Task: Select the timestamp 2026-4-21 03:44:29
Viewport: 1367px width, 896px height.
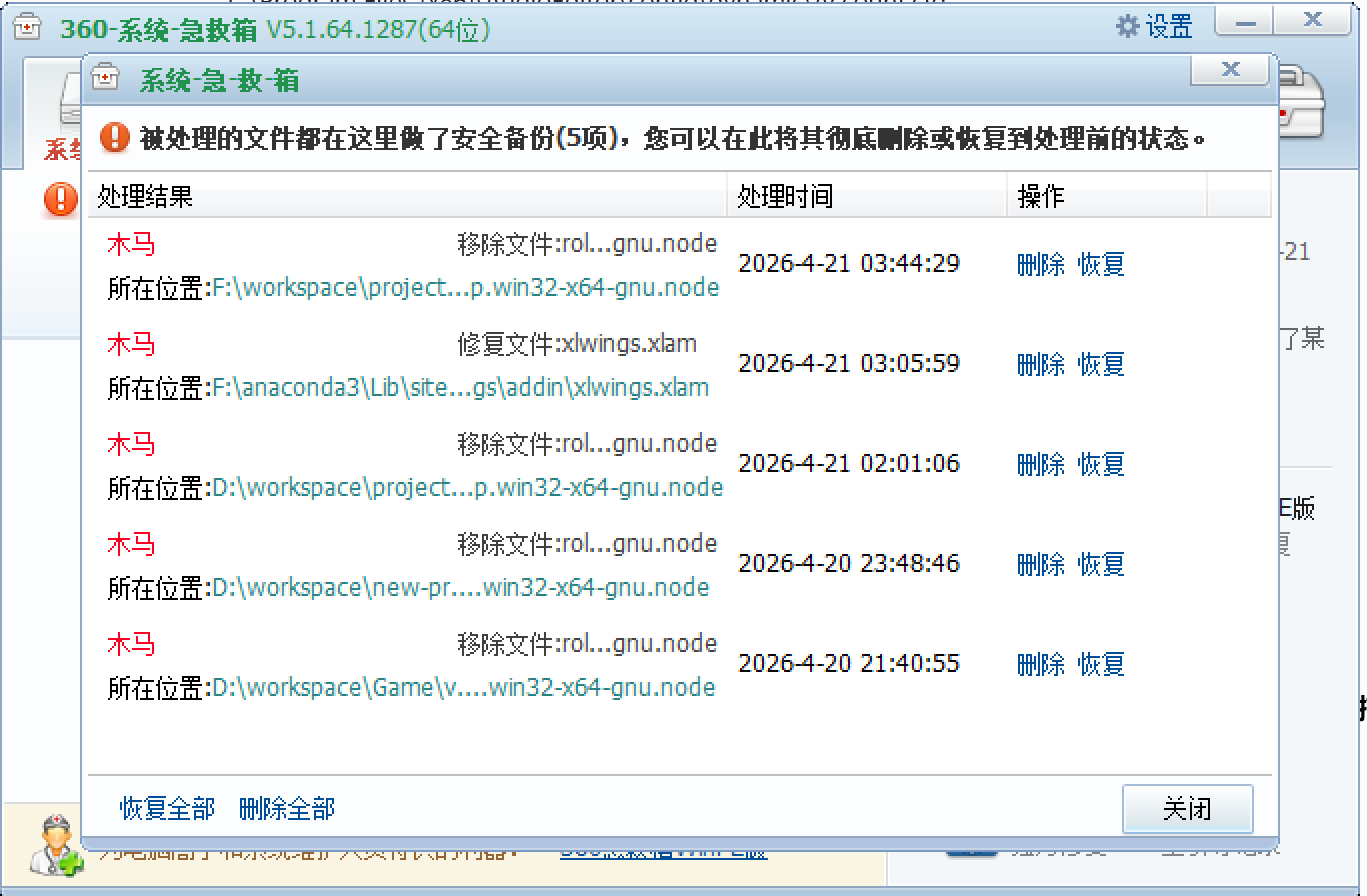Action: pos(849,263)
